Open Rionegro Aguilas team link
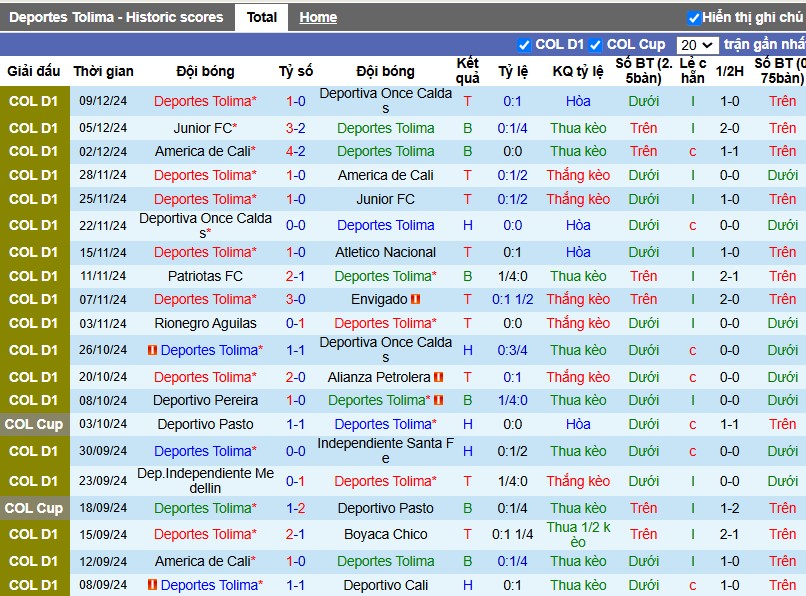 coord(205,323)
